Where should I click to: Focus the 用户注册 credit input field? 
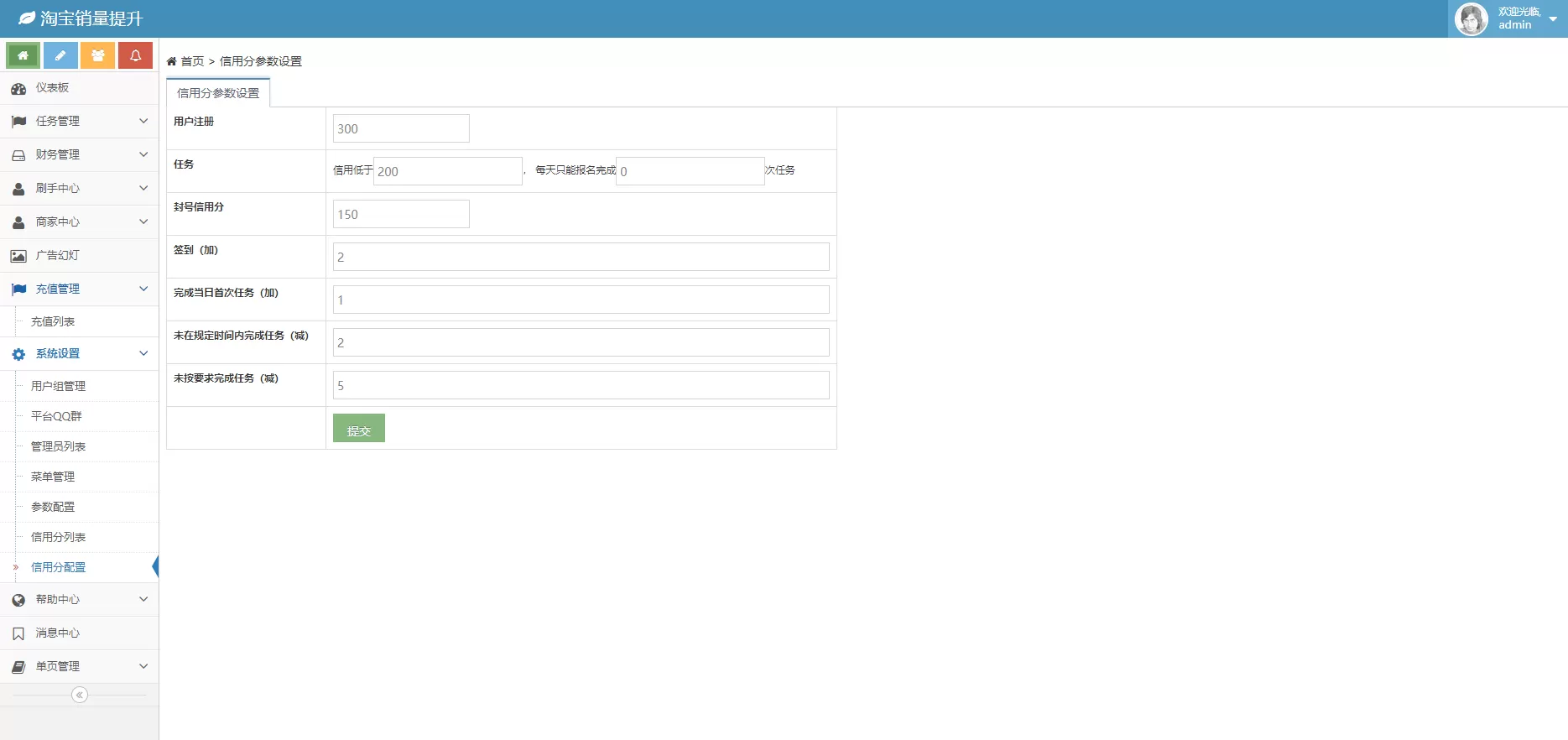[401, 128]
